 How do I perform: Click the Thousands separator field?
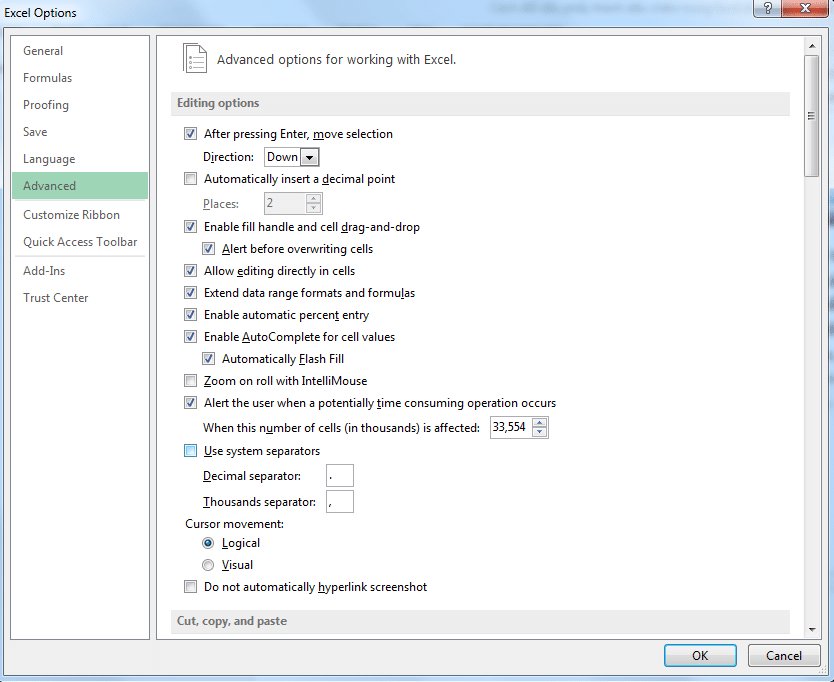coord(340,502)
